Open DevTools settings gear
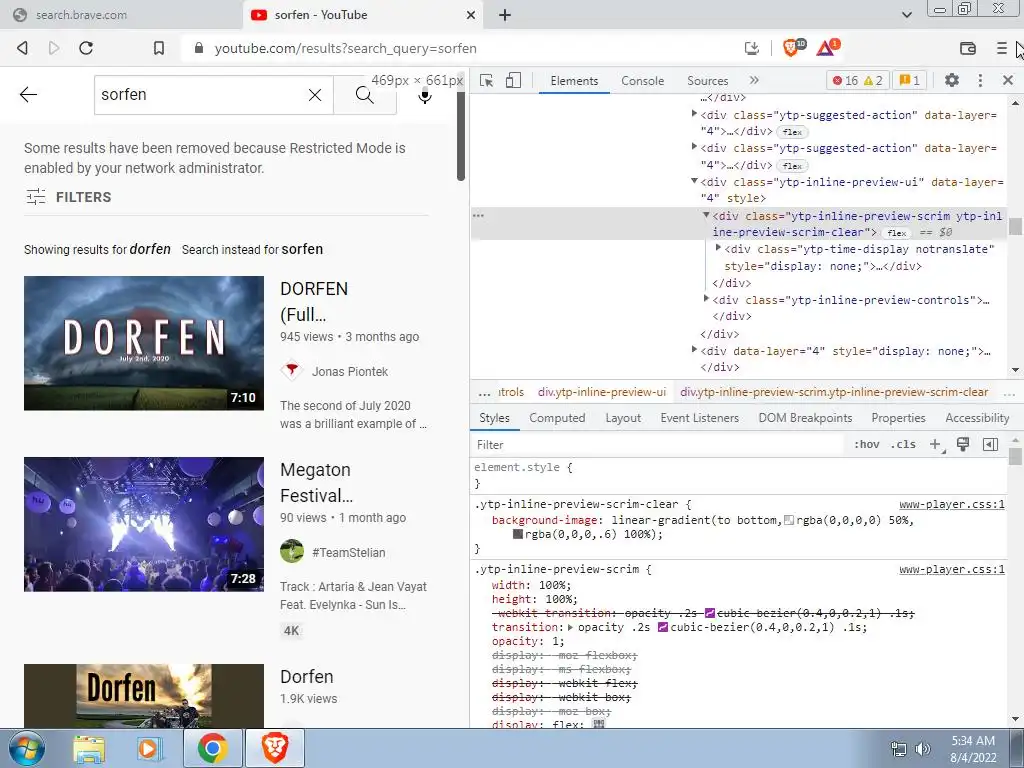1024x768 pixels. 952,80
